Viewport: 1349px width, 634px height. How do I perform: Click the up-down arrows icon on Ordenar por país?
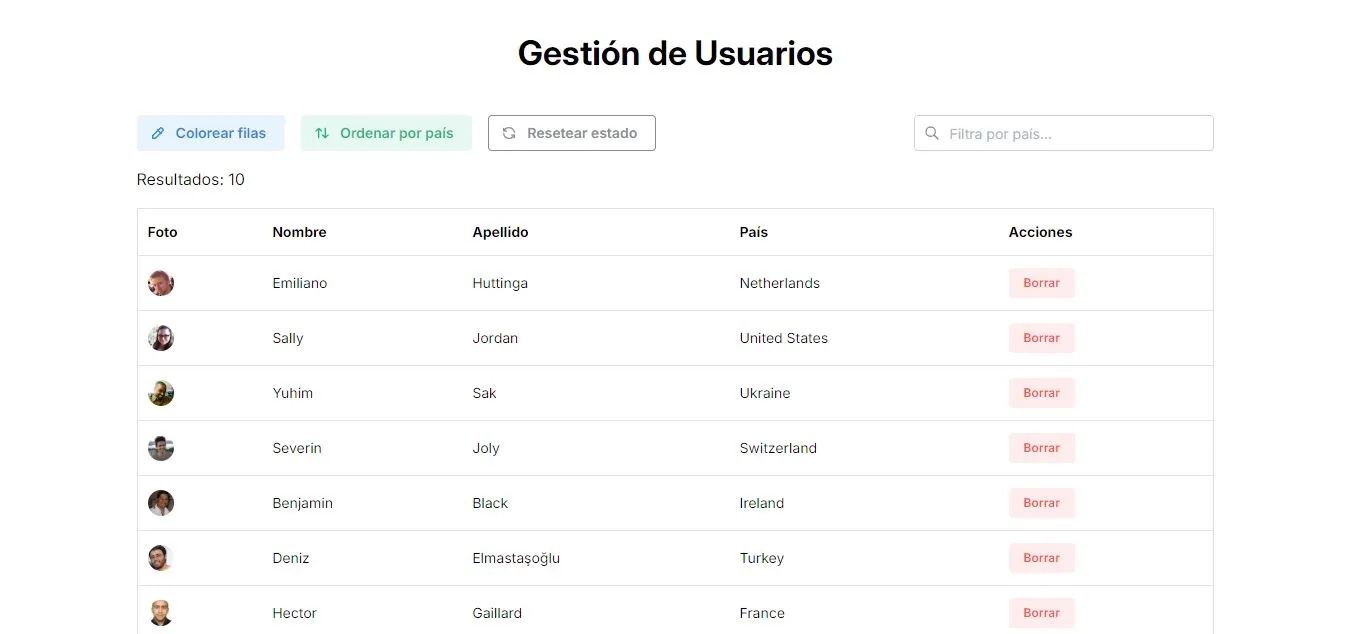pyautogui.click(x=322, y=132)
